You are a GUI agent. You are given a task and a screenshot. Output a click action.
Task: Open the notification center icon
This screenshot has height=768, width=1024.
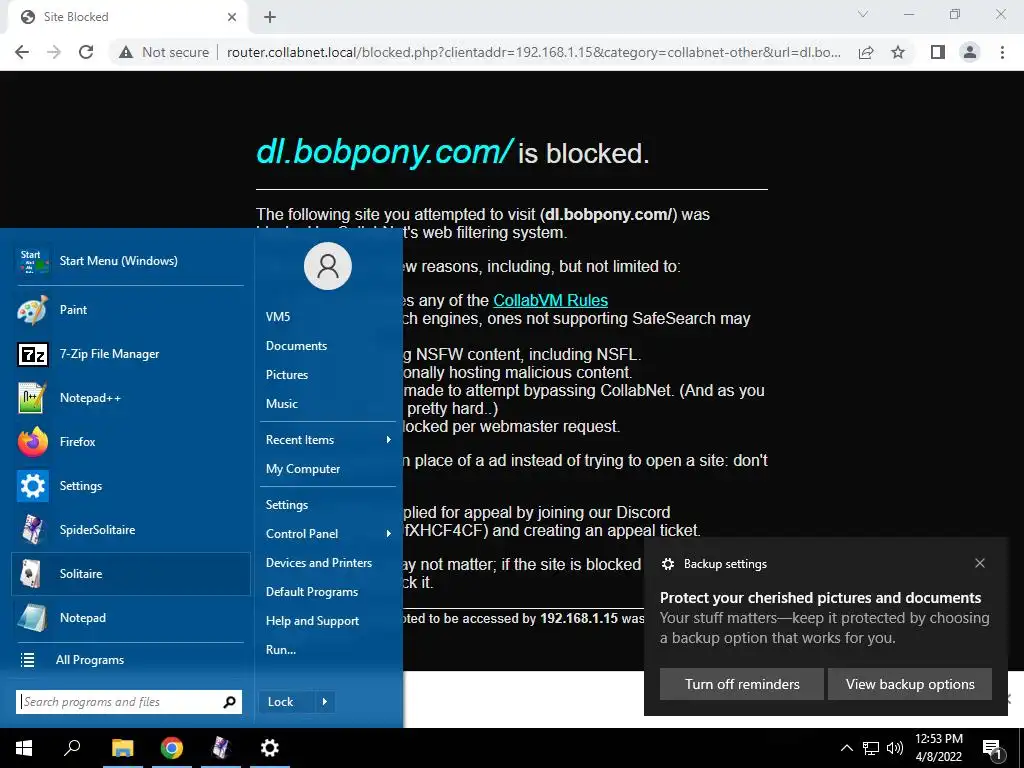click(992, 749)
